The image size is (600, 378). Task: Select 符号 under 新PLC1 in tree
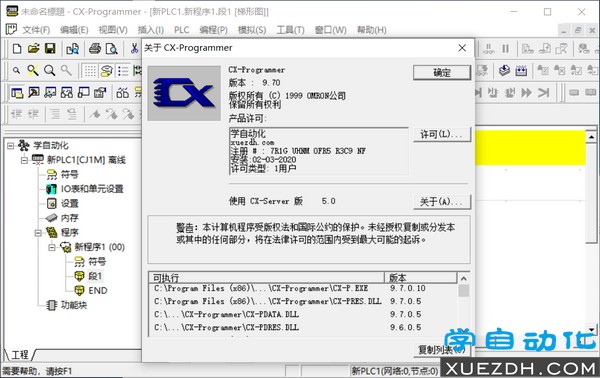click(x=70, y=174)
